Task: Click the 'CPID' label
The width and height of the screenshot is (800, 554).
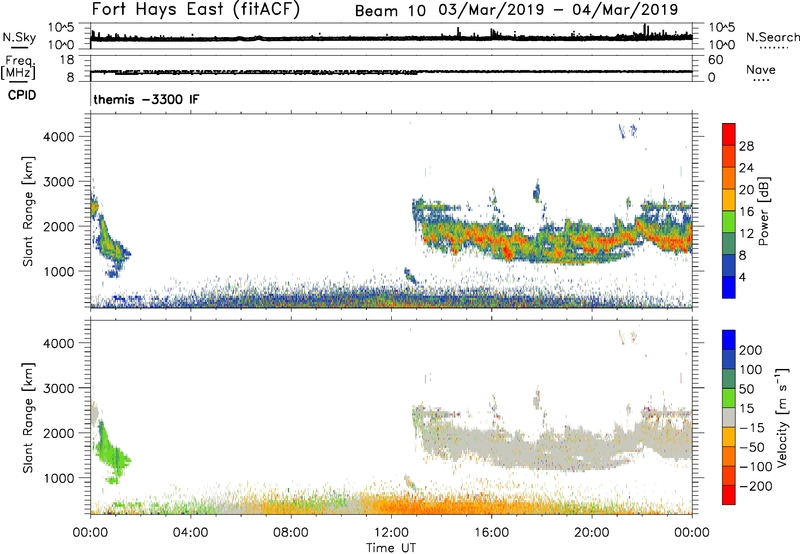Action: pos(22,95)
